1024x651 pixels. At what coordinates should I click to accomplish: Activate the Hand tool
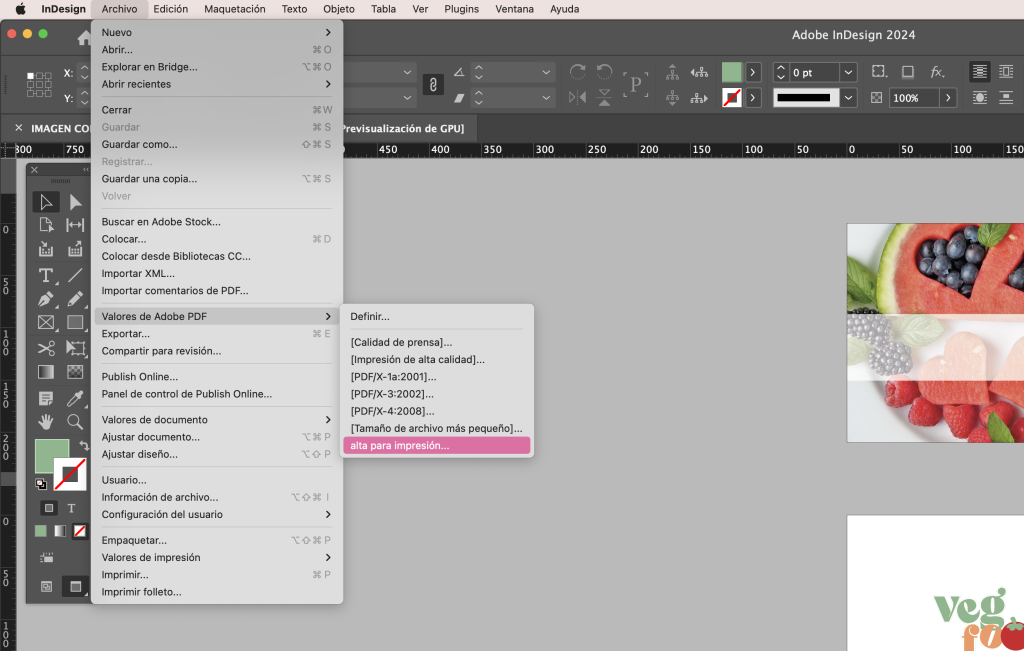46,422
